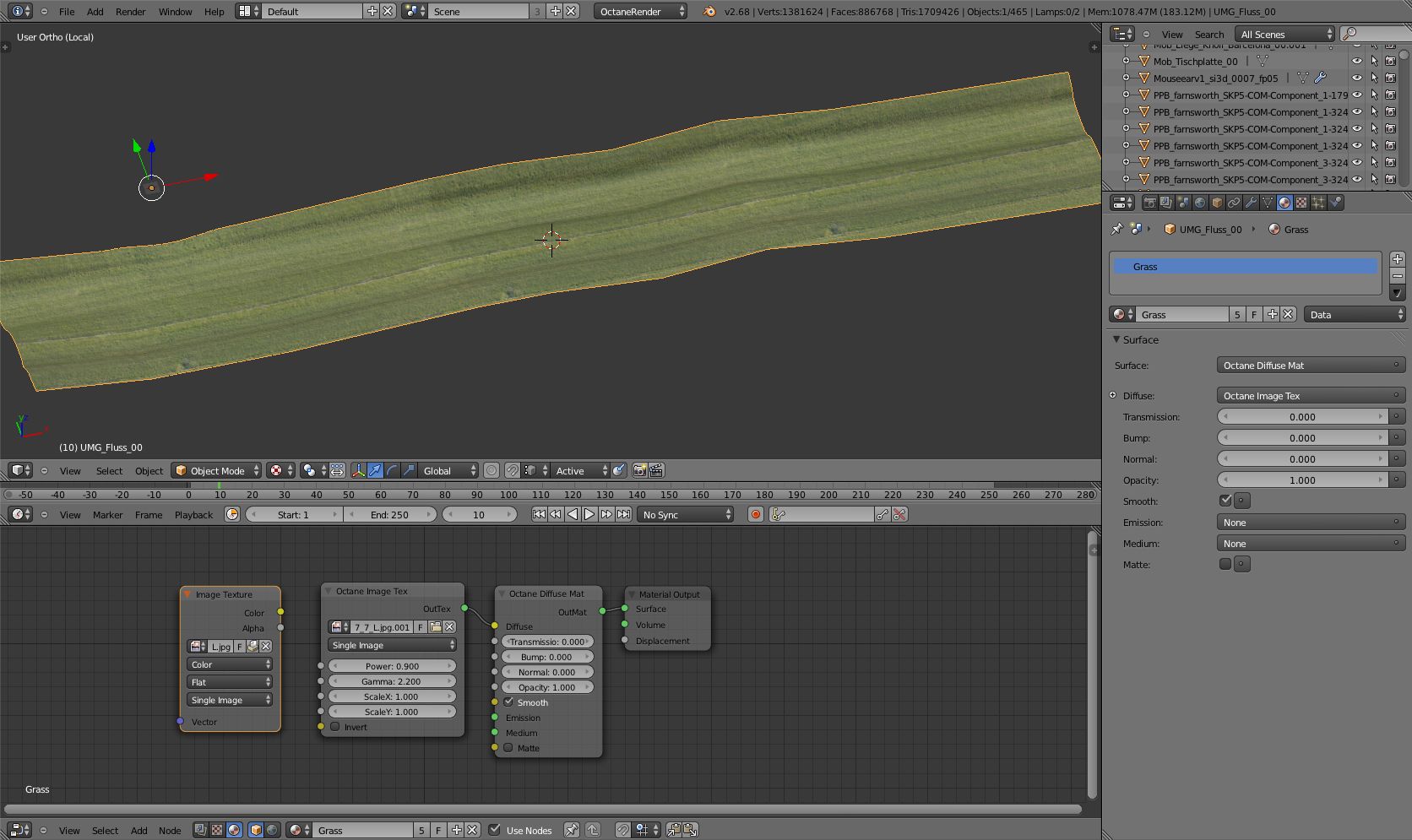Toggle Invert checkbox in Octane Image Tex node

click(x=335, y=727)
